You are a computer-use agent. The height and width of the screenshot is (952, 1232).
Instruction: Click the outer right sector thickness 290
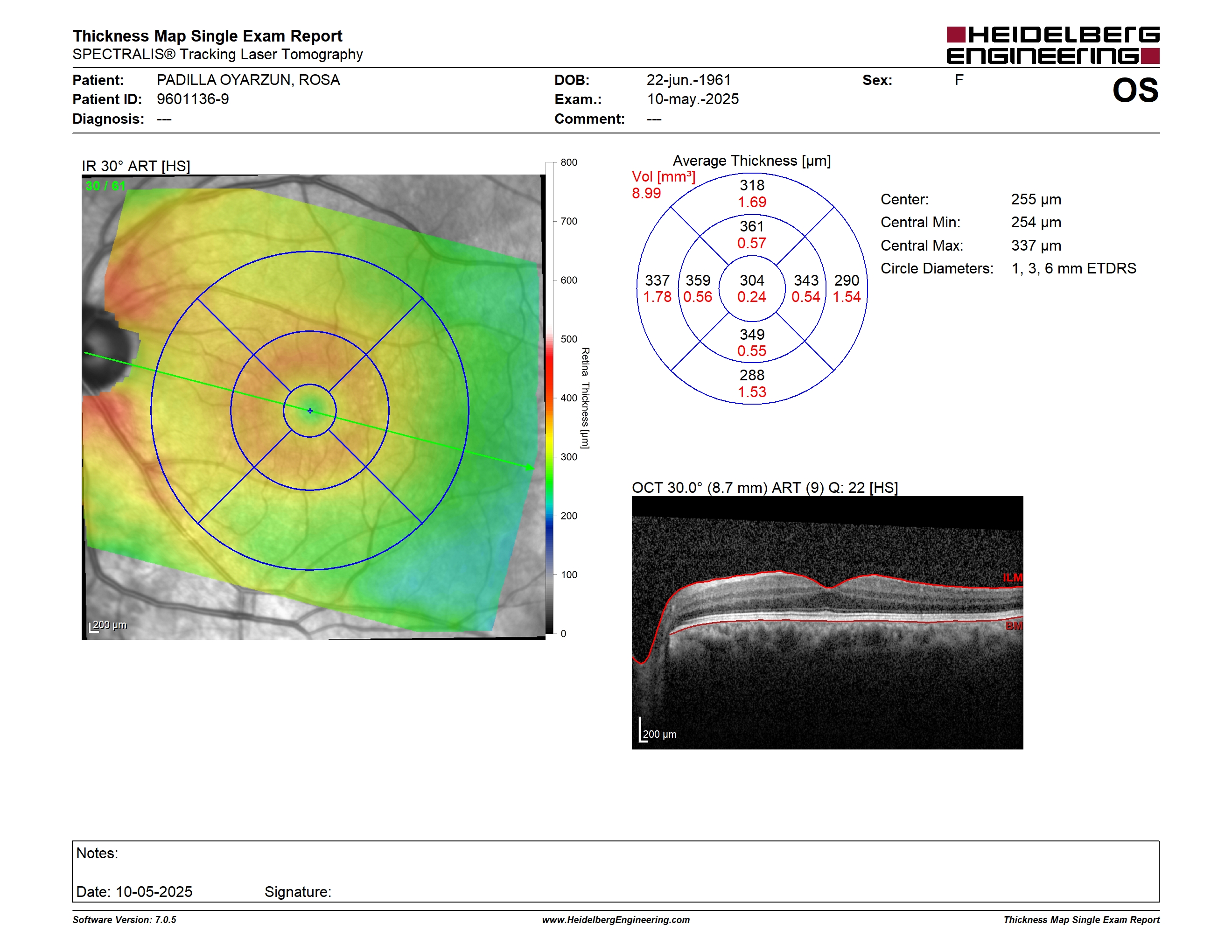847,280
